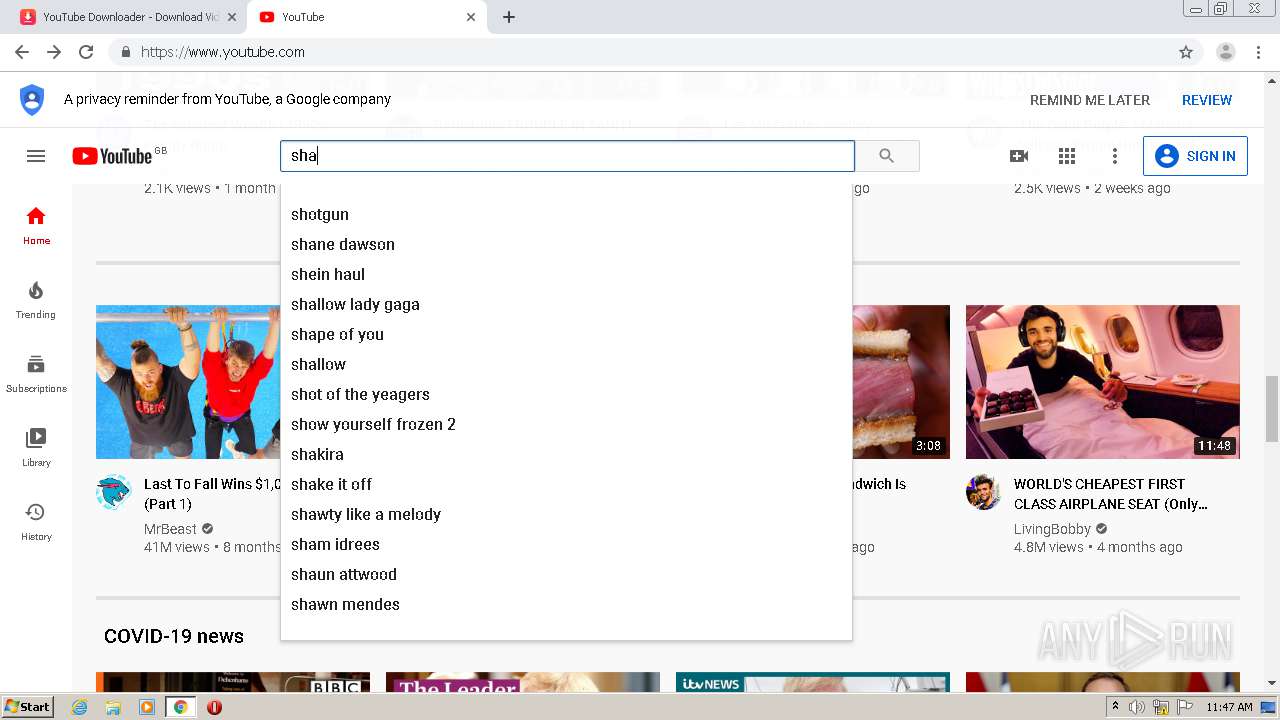Click the address bar URL

tap(223, 52)
